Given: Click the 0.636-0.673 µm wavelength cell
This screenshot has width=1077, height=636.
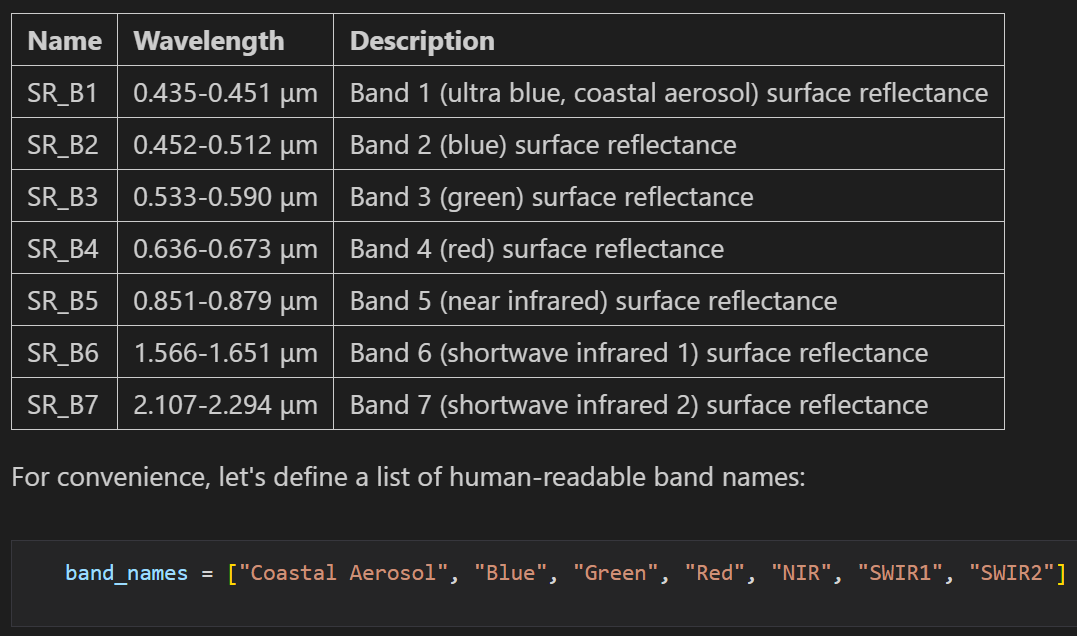Looking at the screenshot, I should pyautogui.click(x=225, y=249).
